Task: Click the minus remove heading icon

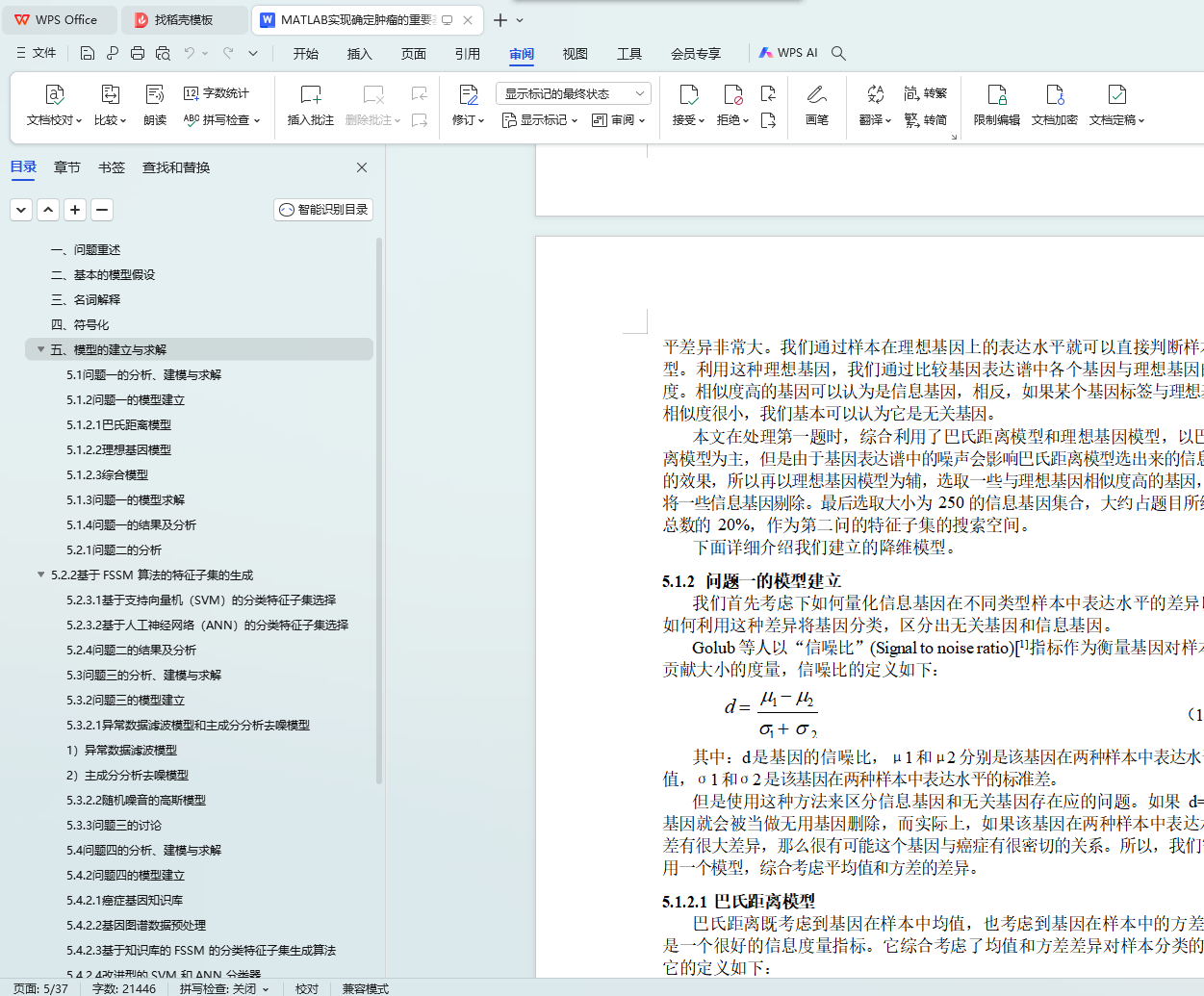Action: [102, 210]
